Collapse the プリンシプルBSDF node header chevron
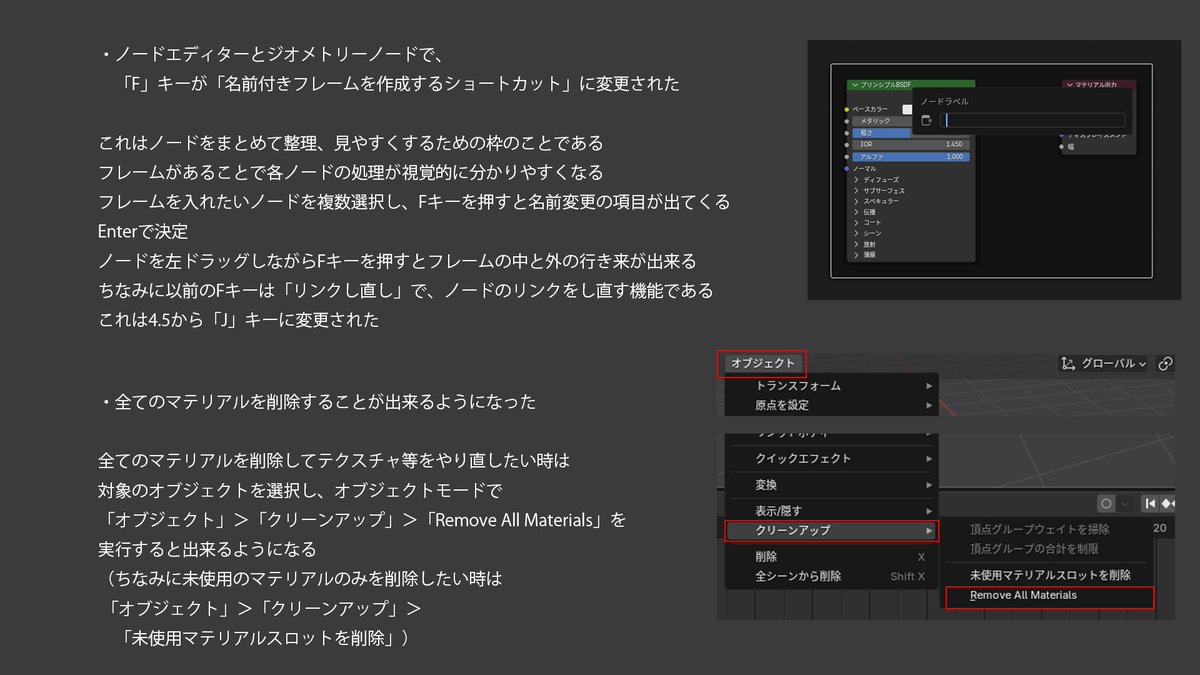This screenshot has height=675, width=1200. click(x=855, y=84)
